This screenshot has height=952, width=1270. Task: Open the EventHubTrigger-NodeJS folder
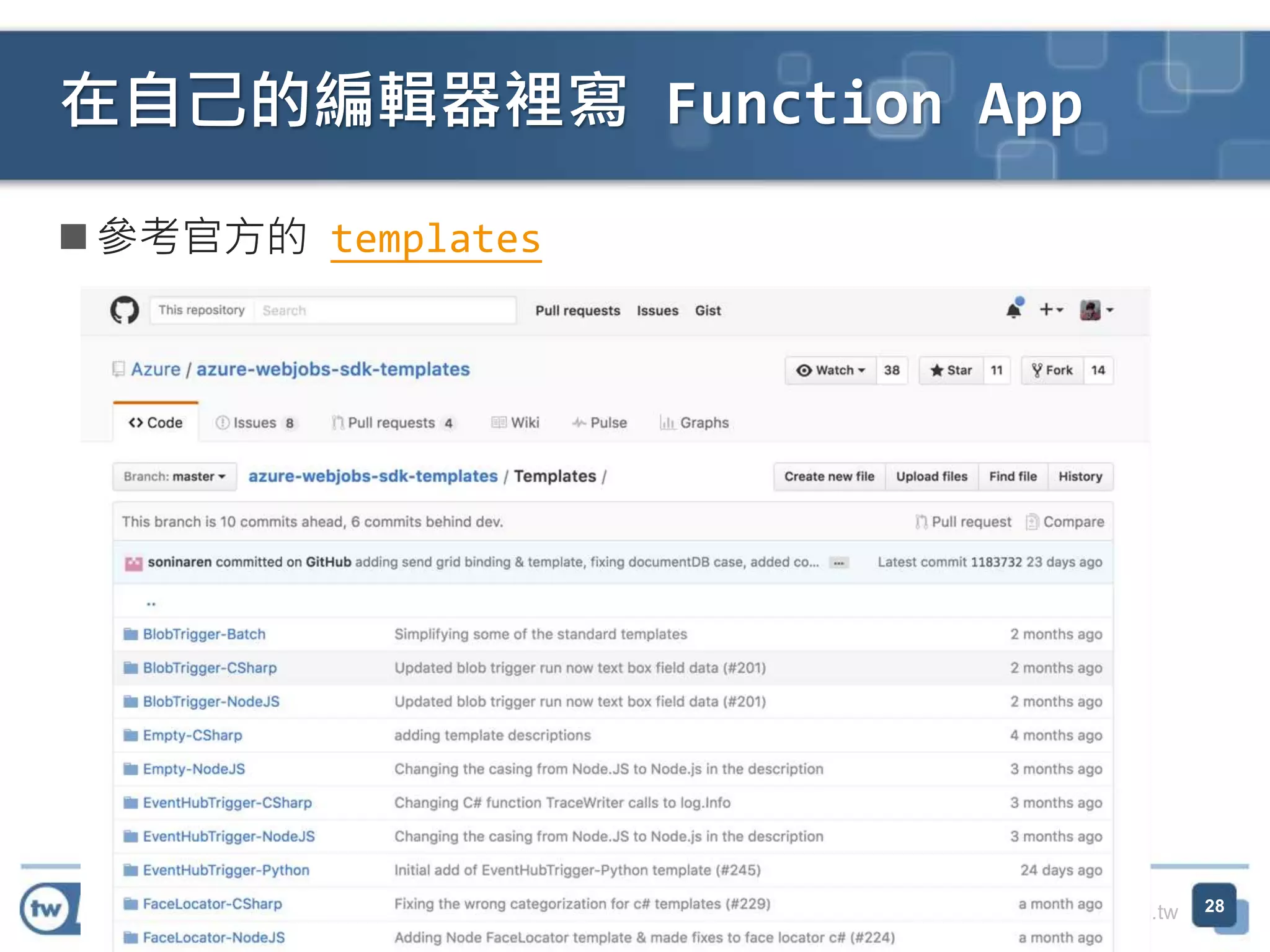(x=229, y=836)
